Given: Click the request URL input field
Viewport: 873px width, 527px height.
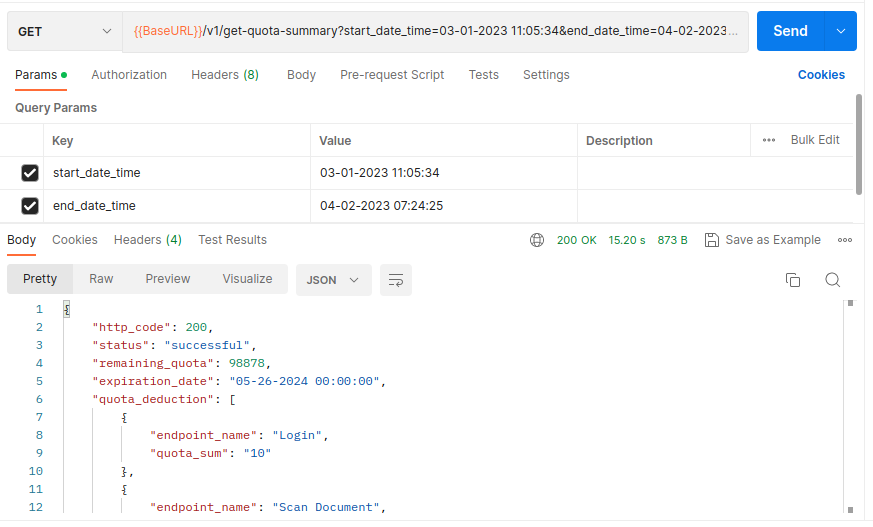Looking at the screenshot, I should click(x=435, y=32).
